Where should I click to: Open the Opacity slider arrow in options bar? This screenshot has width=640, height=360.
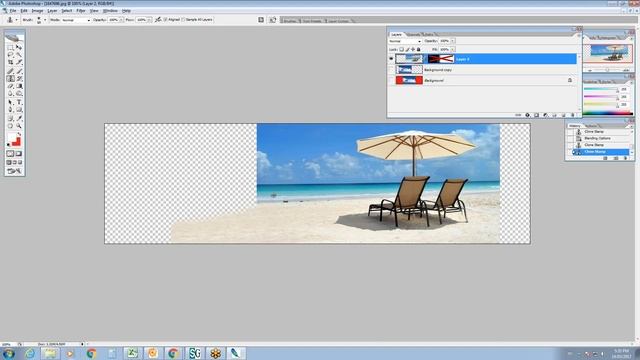point(121,20)
